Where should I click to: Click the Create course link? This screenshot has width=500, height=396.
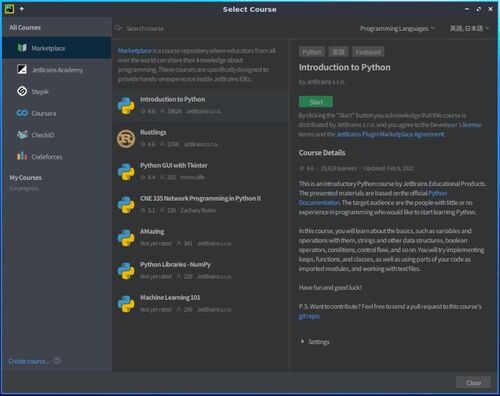pyautogui.click(x=29, y=361)
